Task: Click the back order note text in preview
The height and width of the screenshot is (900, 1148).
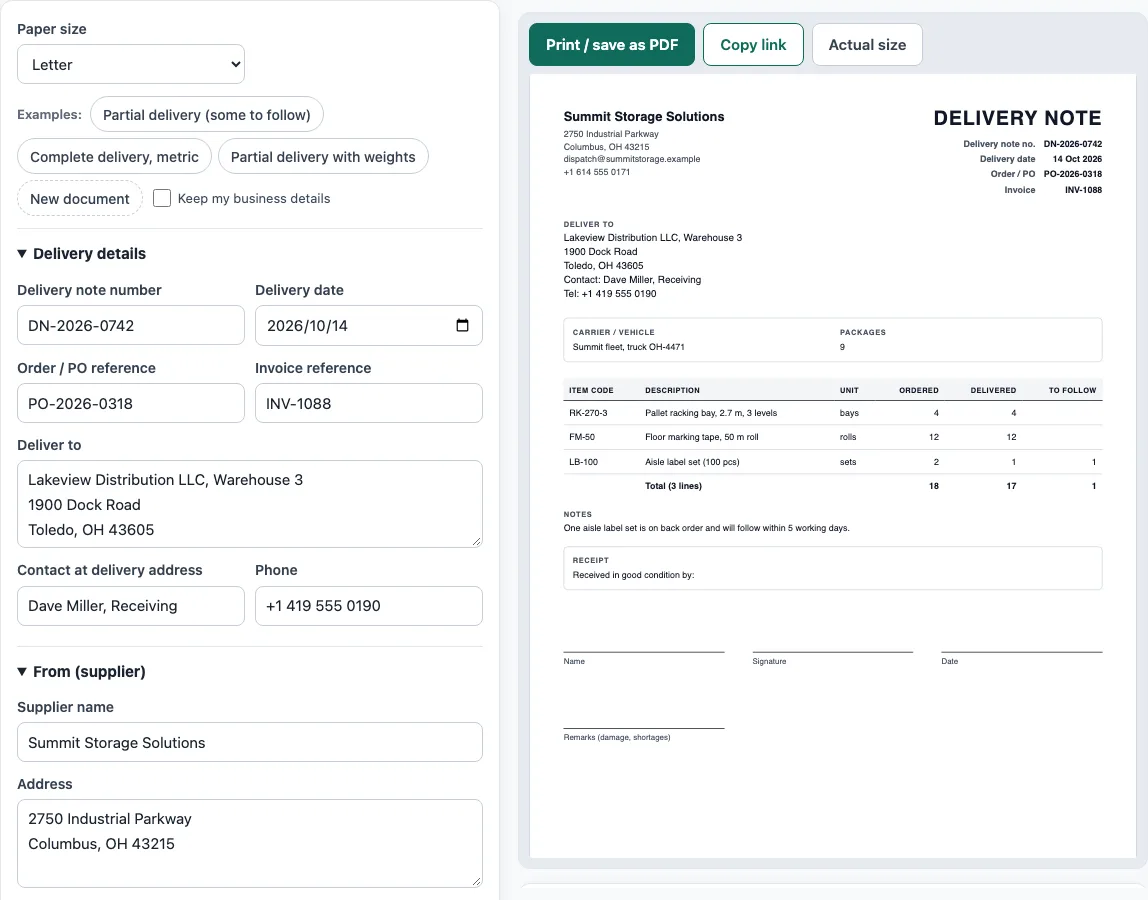Action: pyautogui.click(x=707, y=528)
